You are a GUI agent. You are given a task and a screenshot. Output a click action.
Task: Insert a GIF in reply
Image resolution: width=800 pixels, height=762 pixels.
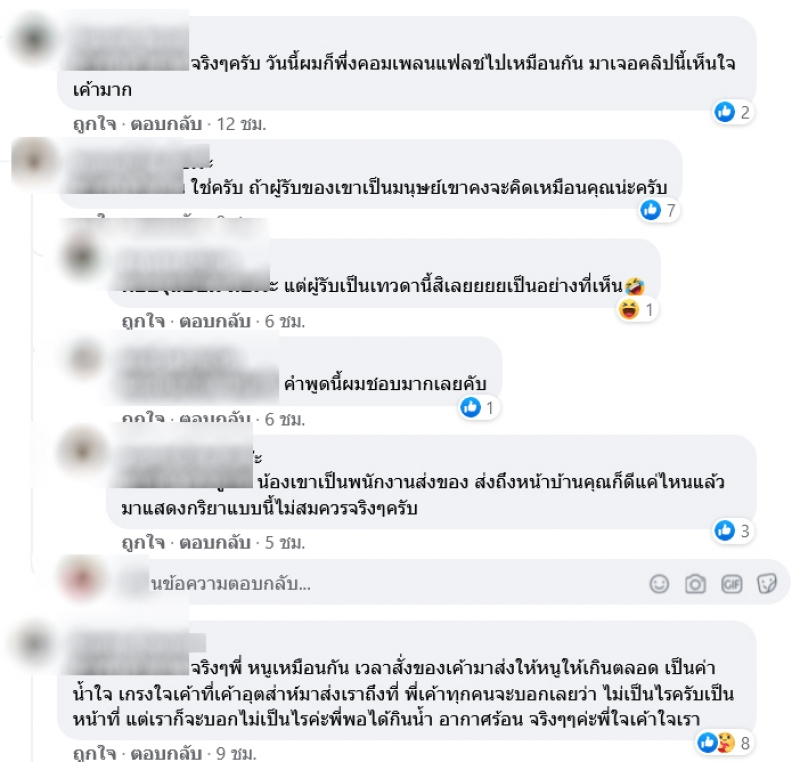tap(731, 583)
